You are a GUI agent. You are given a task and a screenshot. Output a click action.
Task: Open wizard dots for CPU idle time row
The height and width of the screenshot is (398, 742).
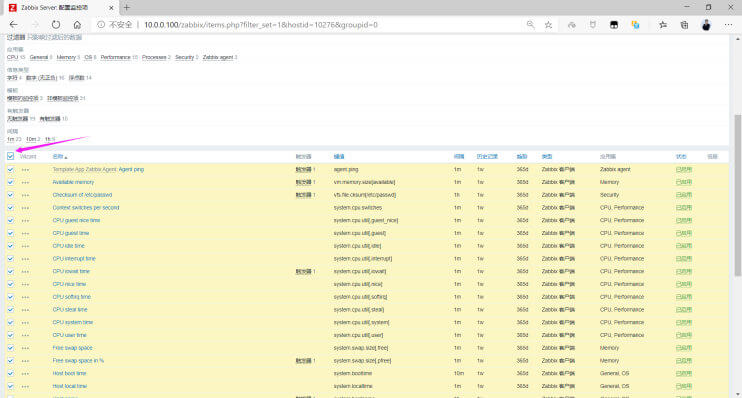25,246
